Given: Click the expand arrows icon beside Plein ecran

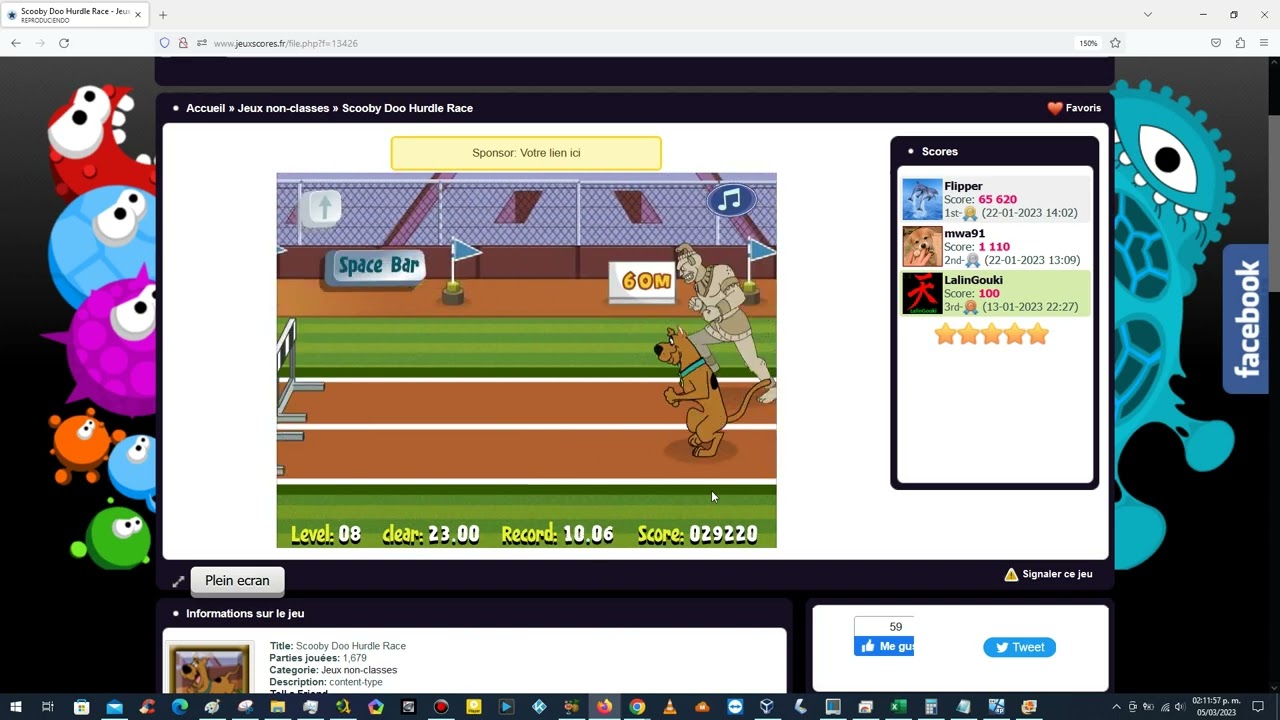Looking at the screenshot, I should pos(178,581).
